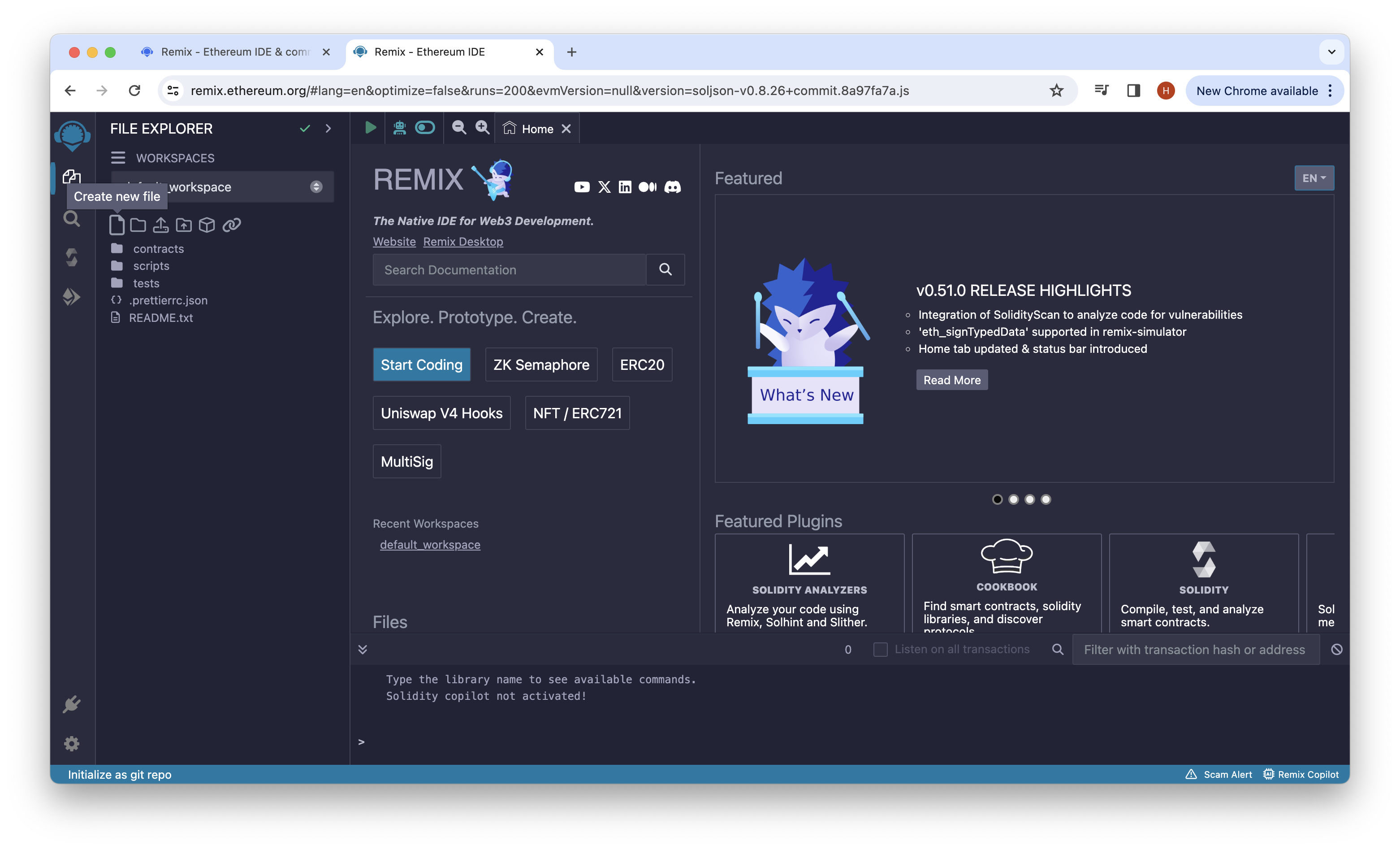Open the Remix Desktop link

pyautogui.click(x=463, y=242)
